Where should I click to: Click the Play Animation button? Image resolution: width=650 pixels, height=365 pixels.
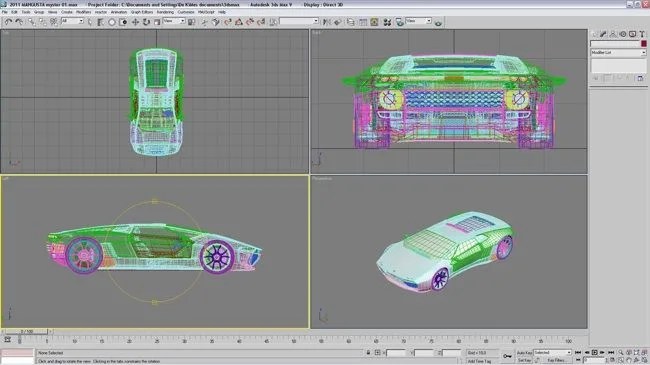[594, 352]
